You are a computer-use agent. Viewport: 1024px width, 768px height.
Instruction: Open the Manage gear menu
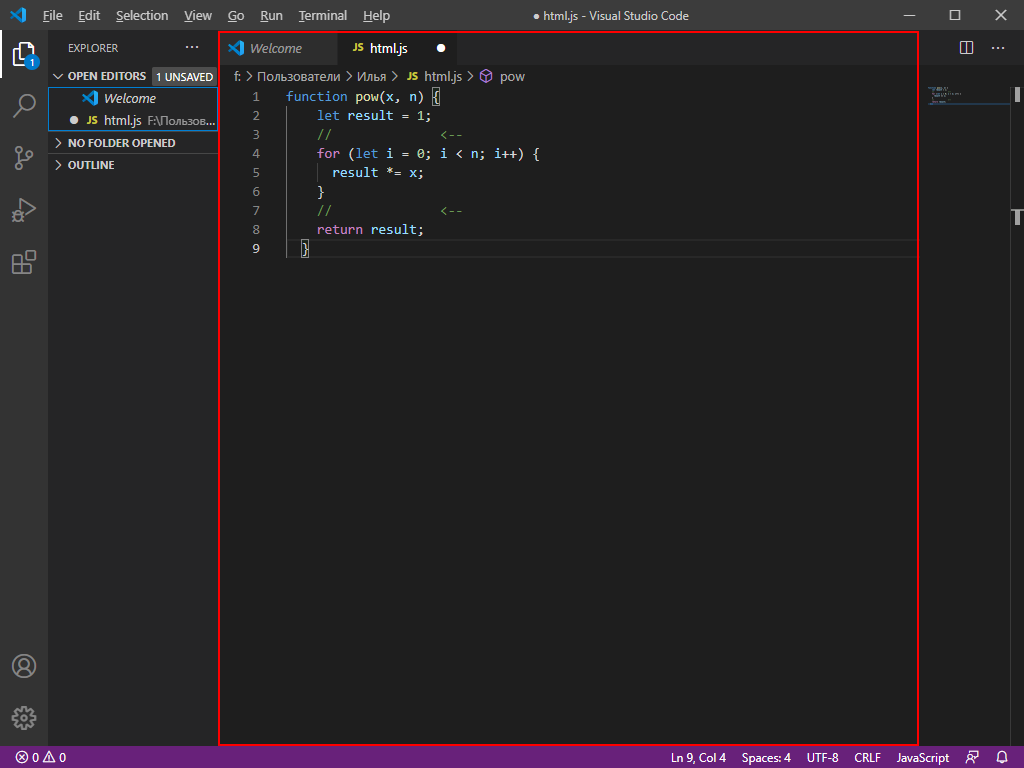click(x=24, y=717)
